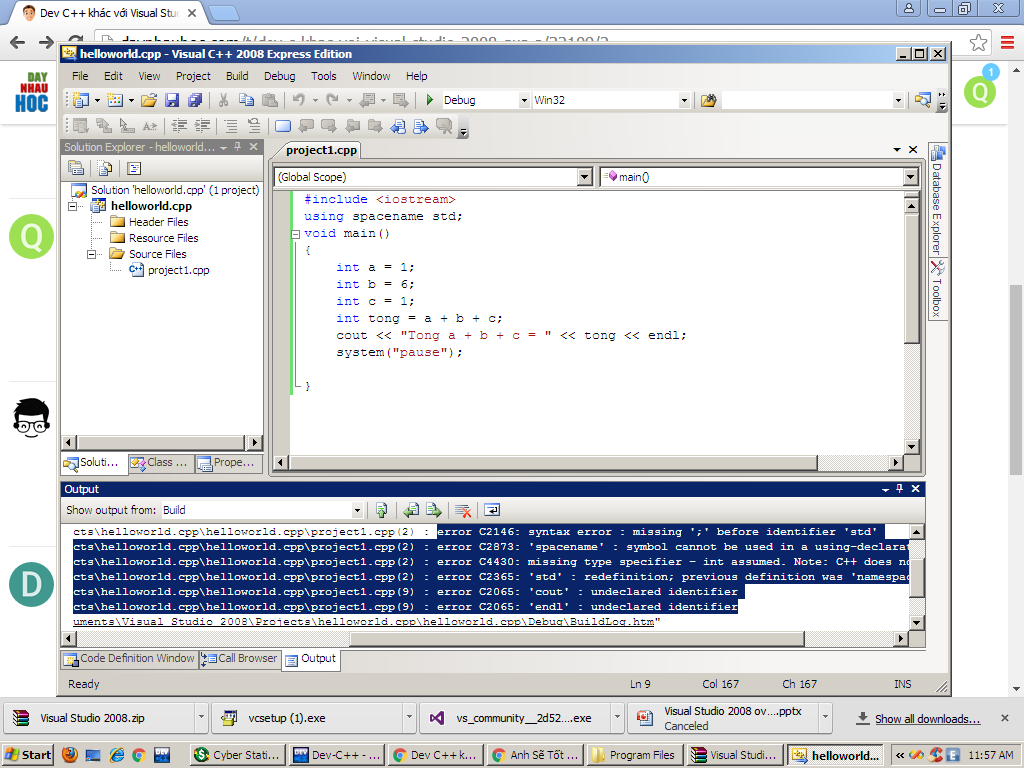Go to next message in Output panel
The height and width of the screenshot is (768, 1024).
(x=434, y=510)
